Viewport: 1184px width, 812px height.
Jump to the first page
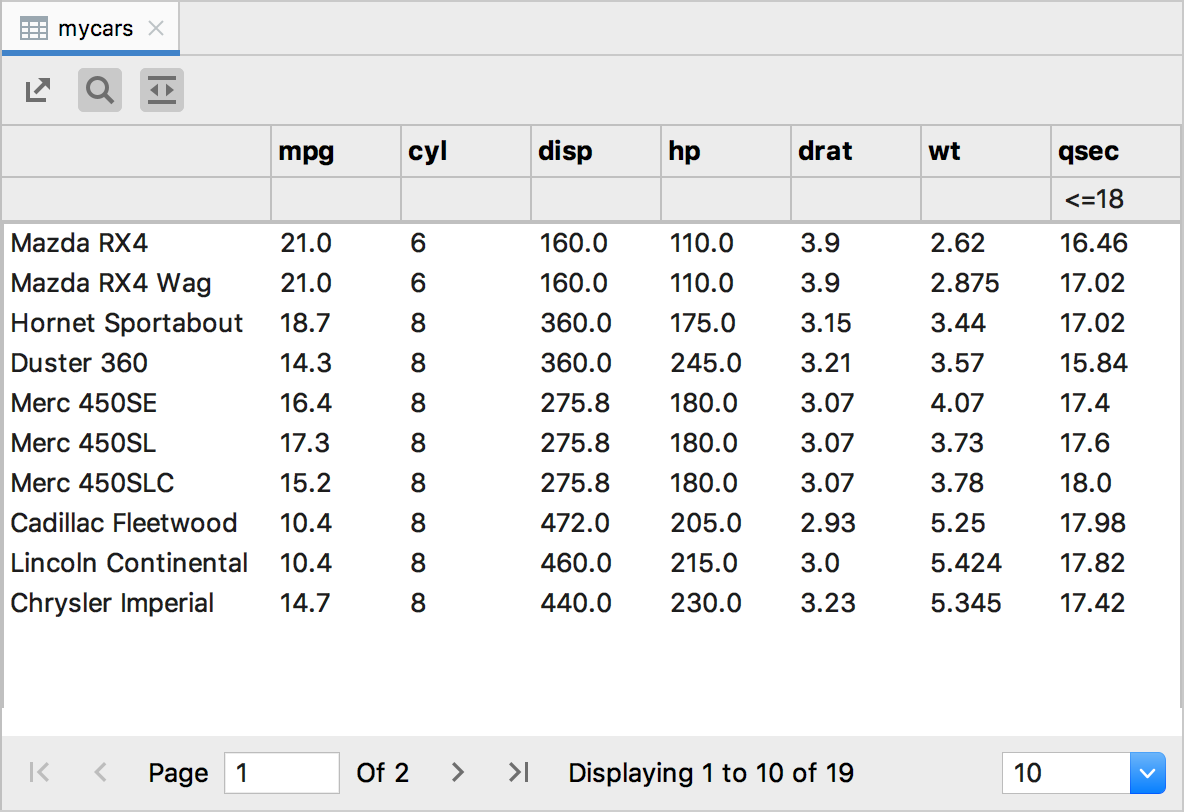(38, 772)
